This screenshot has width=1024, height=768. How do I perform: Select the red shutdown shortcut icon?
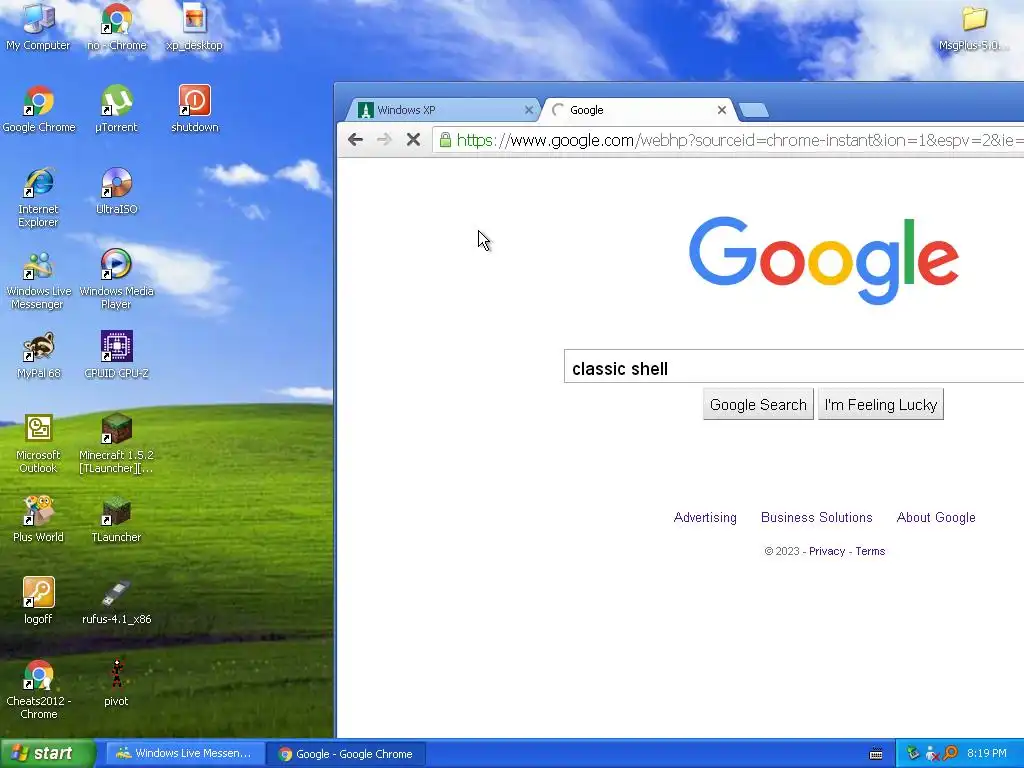click(195, 108)
